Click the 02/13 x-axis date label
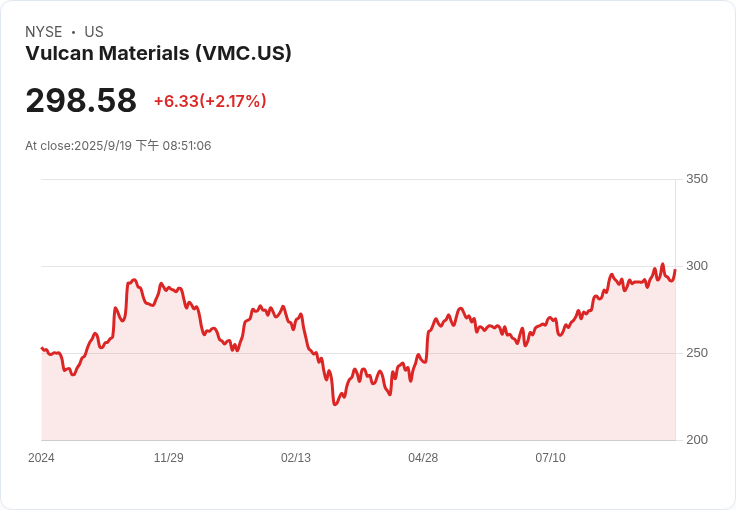 click(x=296, y=458)
